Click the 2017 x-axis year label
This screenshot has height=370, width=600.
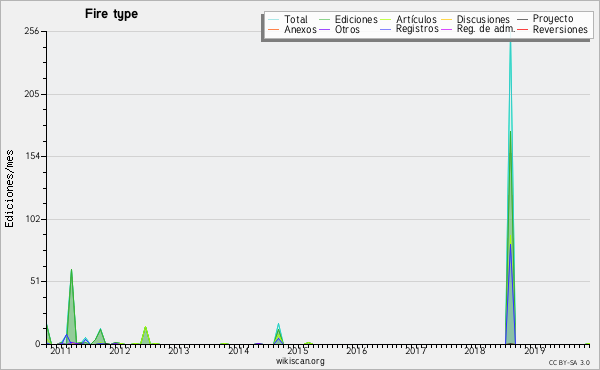pos(416,351)
